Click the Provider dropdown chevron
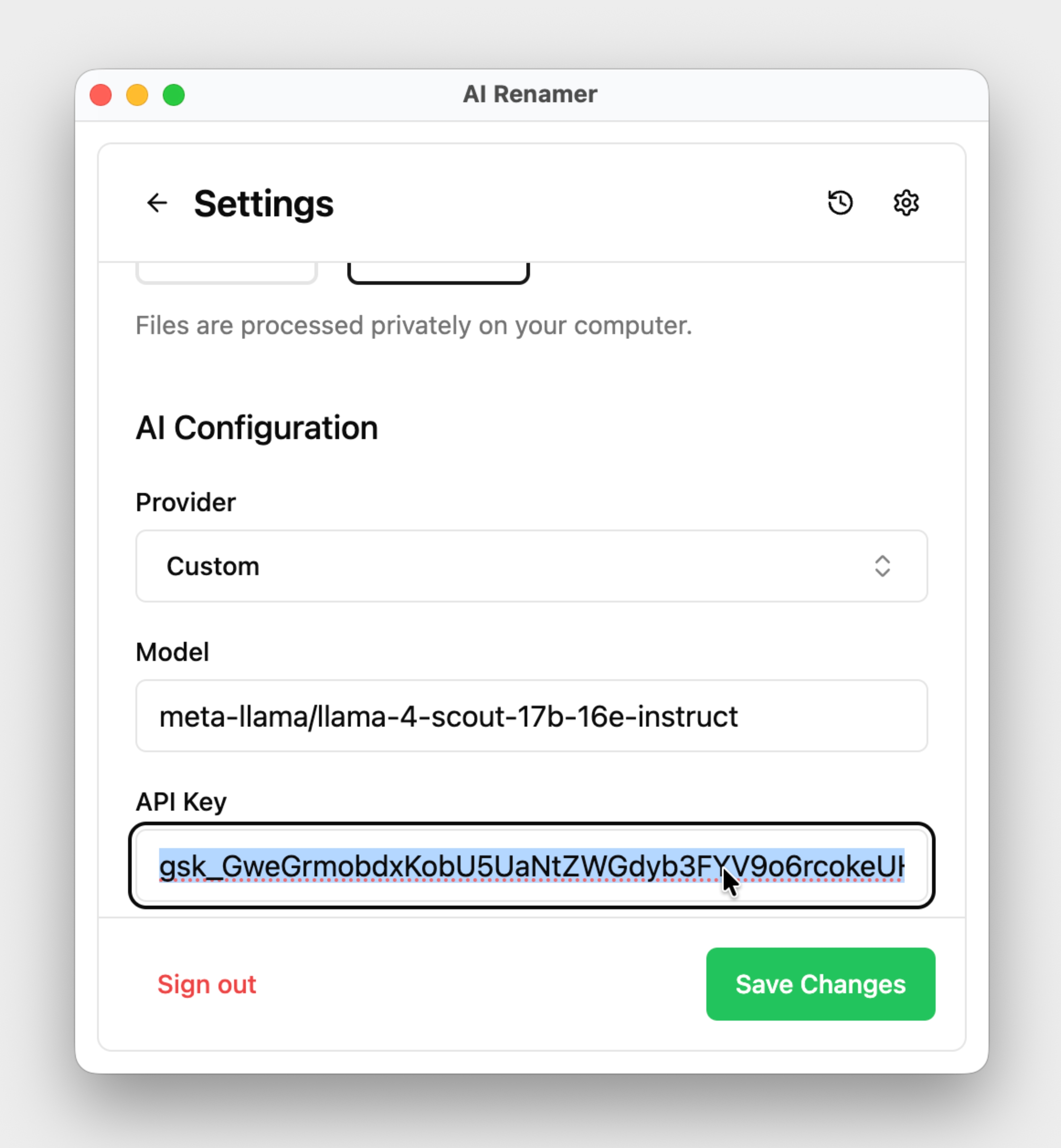Image resolution: width=1061 pixels, height=1148 pixels. coord(882,567)
